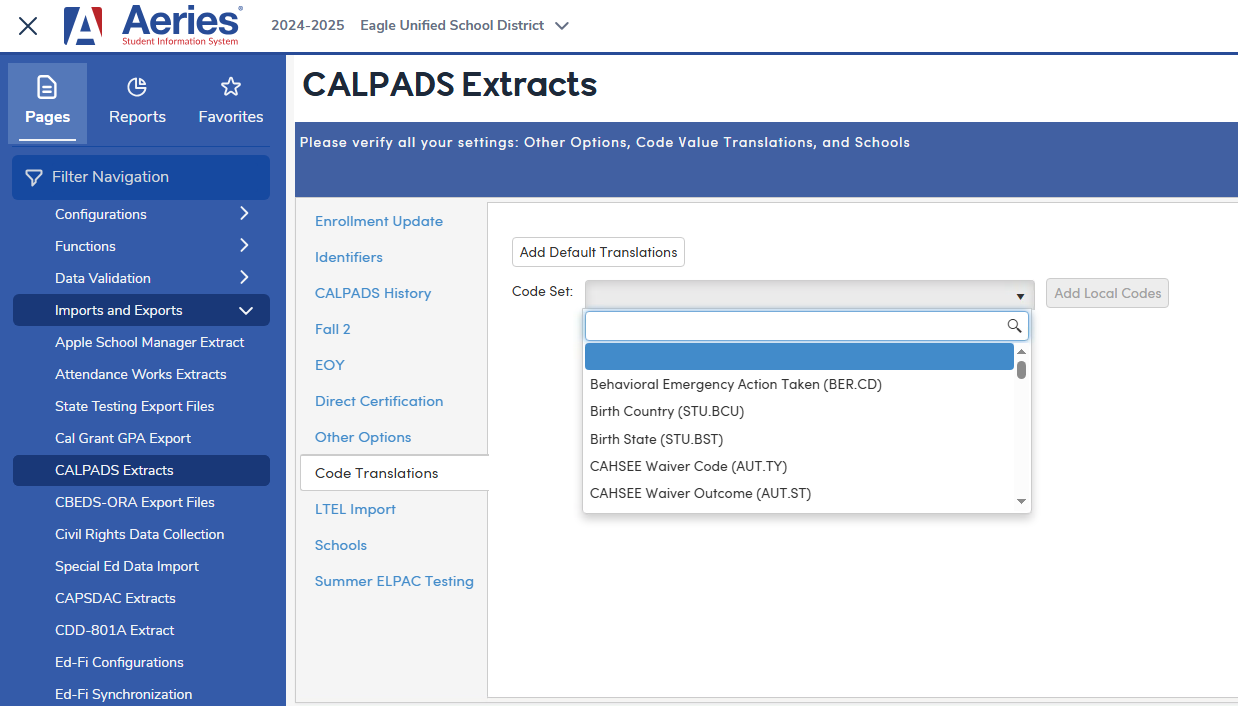Switch to Enrollment Update tab
This screenshot has height=706, width=1238.
pyautogui.click(x=379, y=221)
